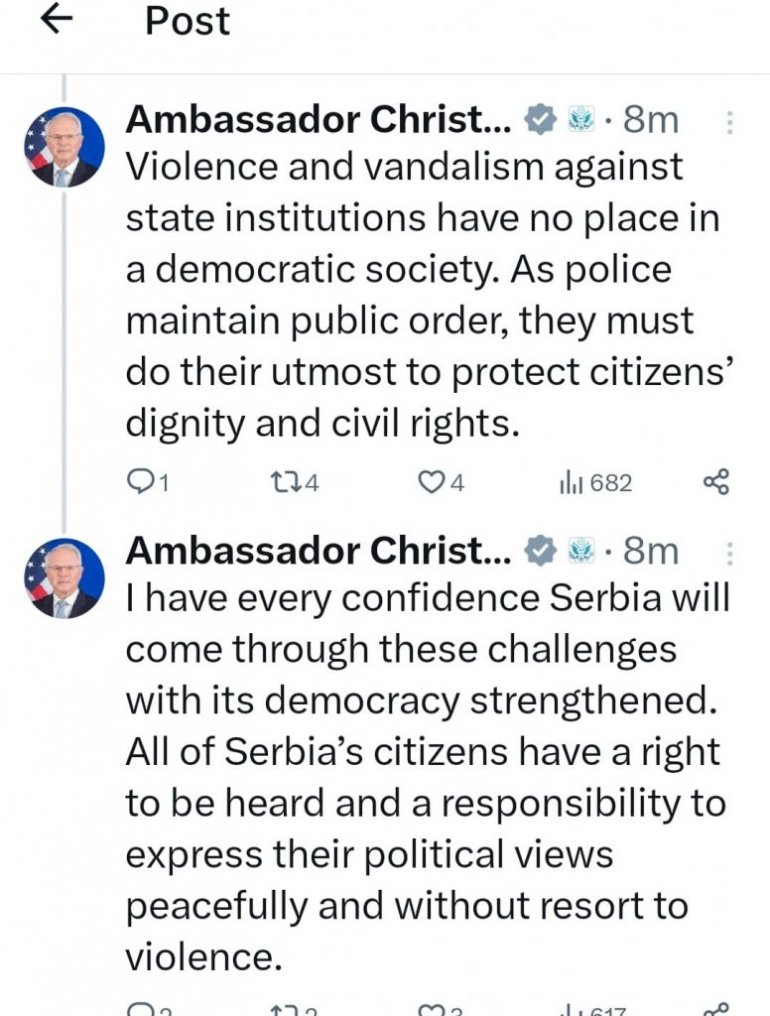Click the first post's 8m timestamp
This screenshot has height=1016, width=770.
point(650,121)
